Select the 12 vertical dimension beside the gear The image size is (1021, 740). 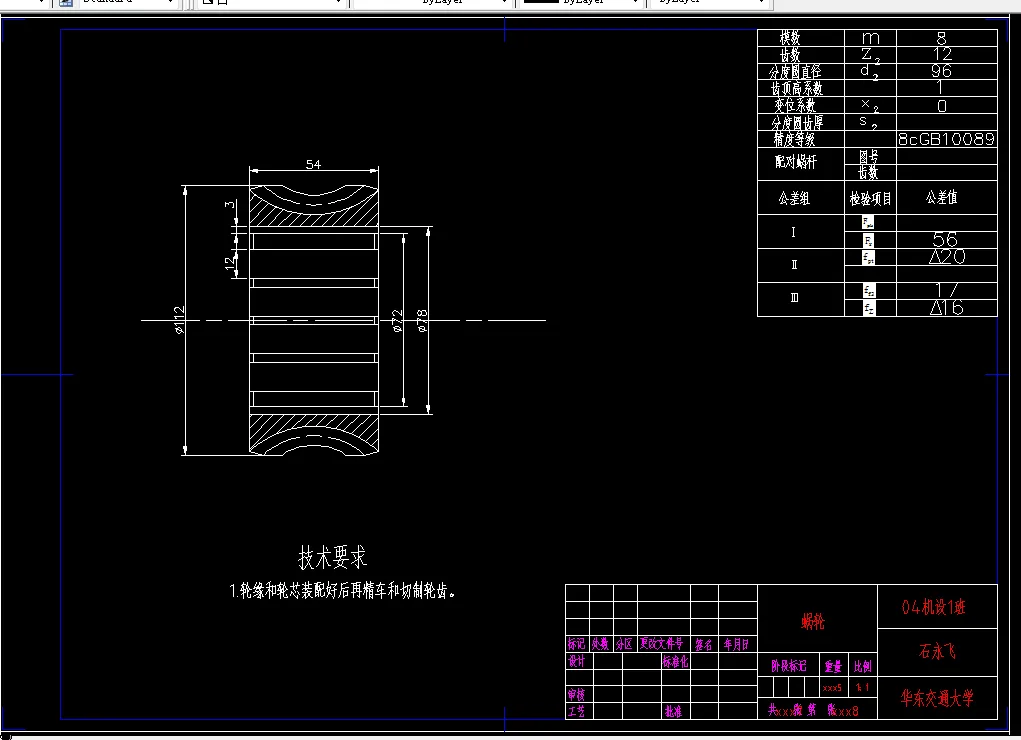coord(229,263)
